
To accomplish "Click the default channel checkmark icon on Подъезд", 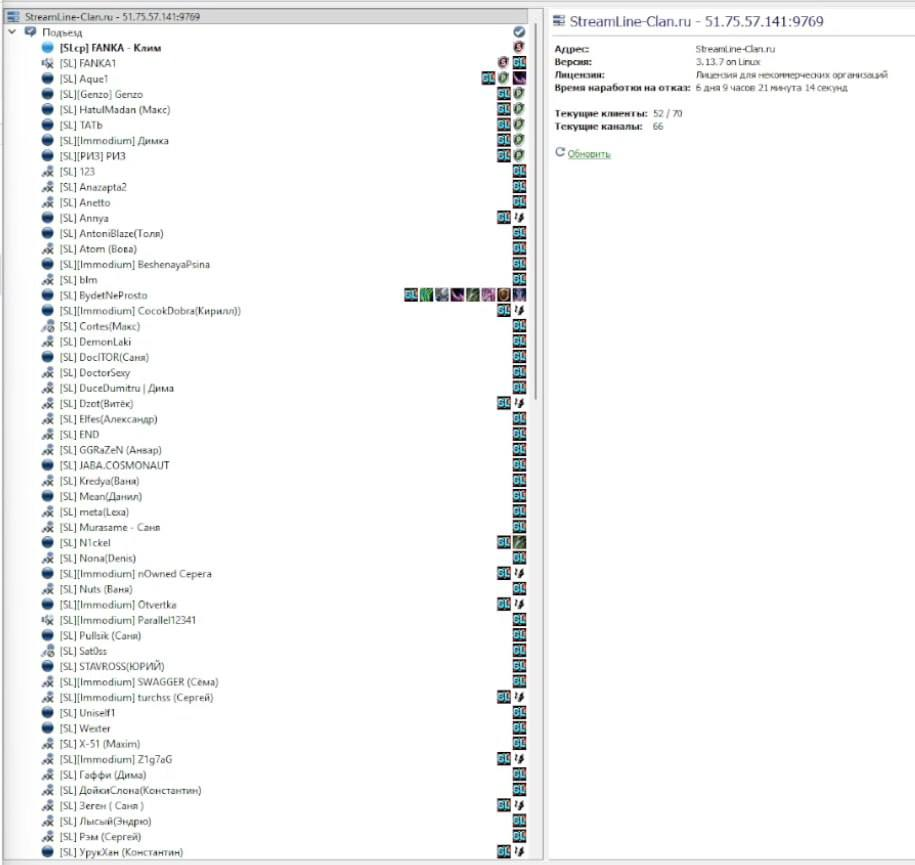I will (519, 32).
